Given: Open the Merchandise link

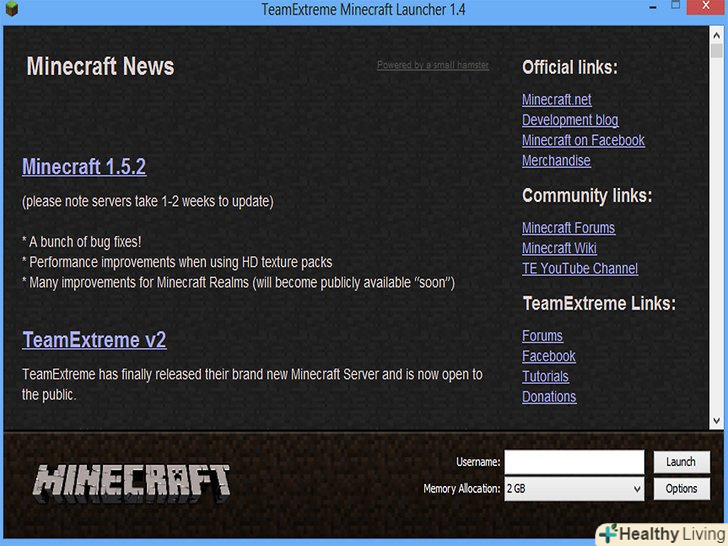Looking at the screenshot, I should (x=556, y=161).
